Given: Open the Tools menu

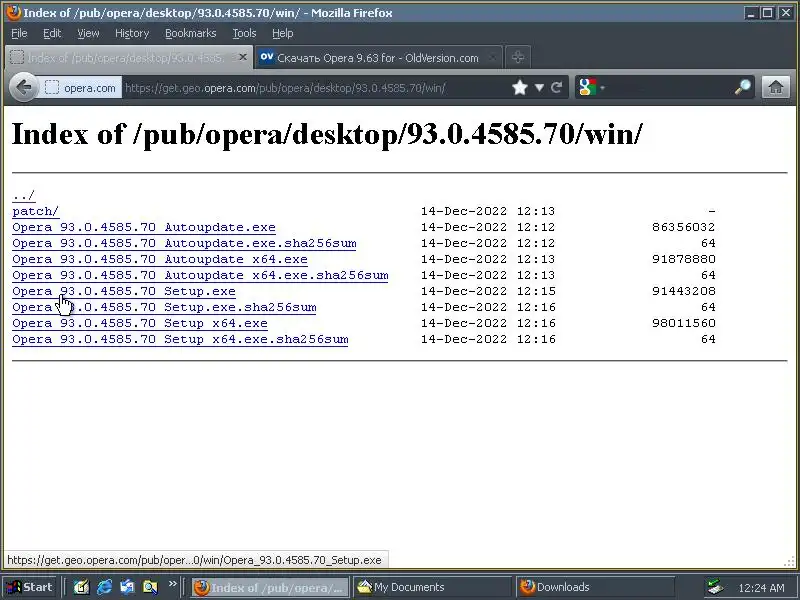Looking at the screenshot, I should tap(244, 33).
